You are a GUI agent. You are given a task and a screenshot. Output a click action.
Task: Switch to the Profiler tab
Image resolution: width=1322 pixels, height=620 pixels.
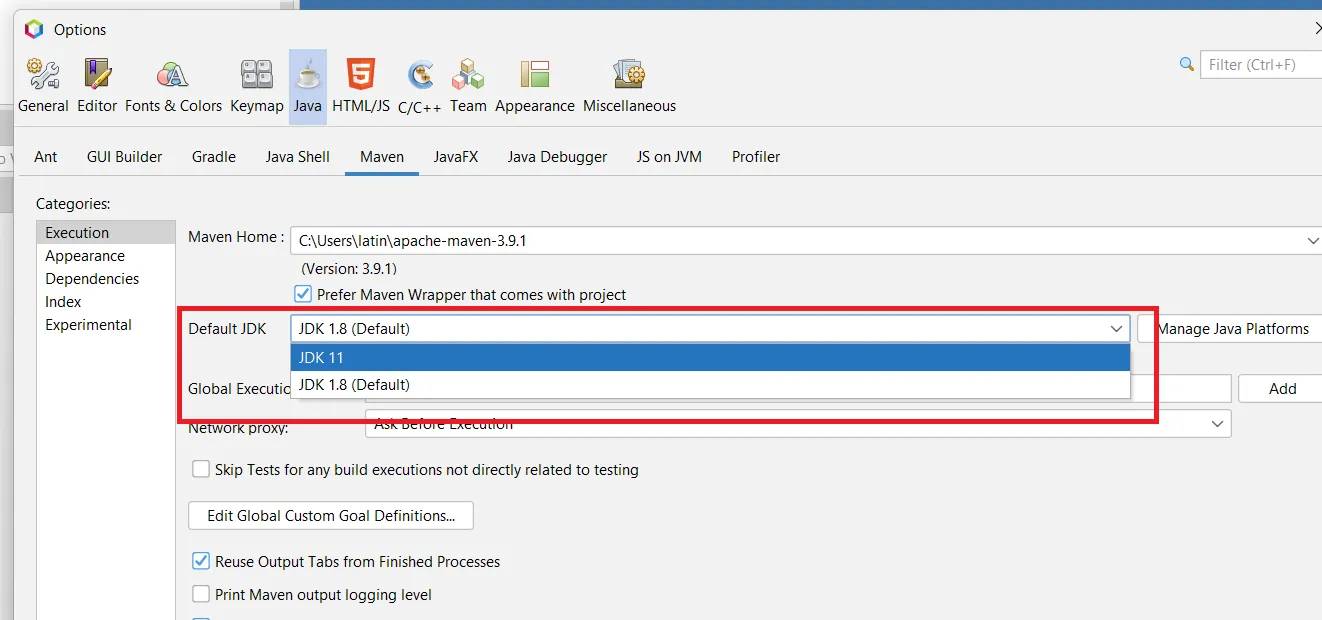pos(756,157)
